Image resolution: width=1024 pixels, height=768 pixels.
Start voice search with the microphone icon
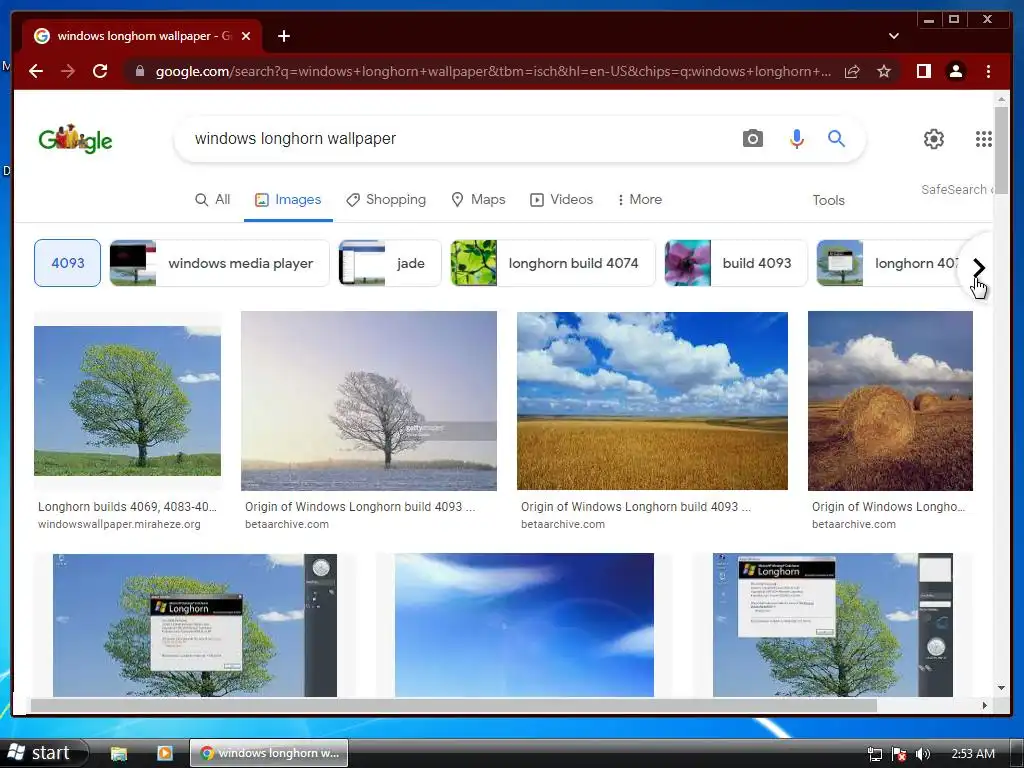pyautogui.click(x=797, y=138)
